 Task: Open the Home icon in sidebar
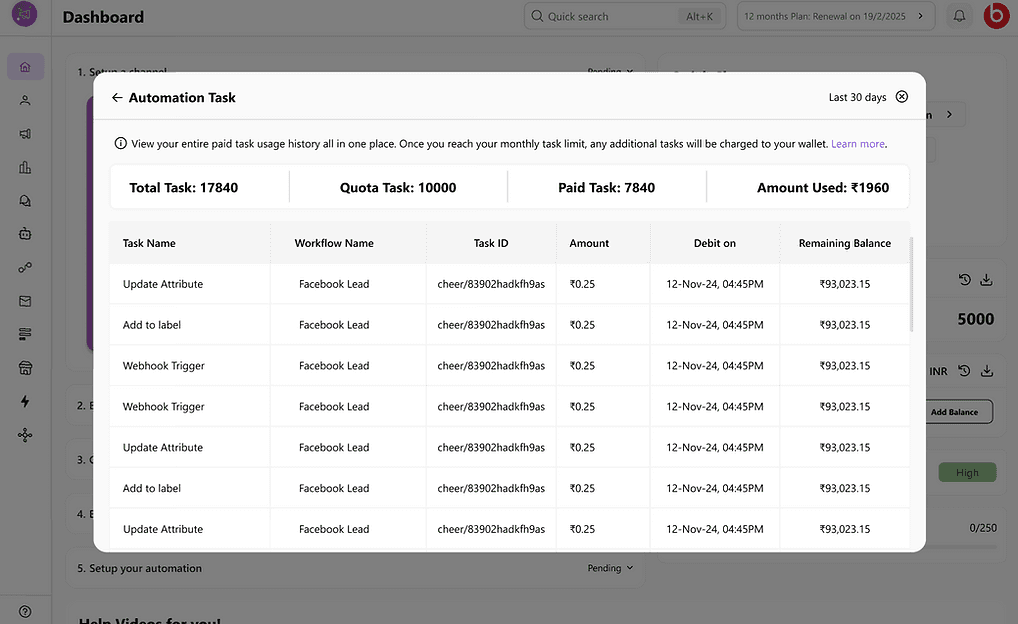[25, 67]
